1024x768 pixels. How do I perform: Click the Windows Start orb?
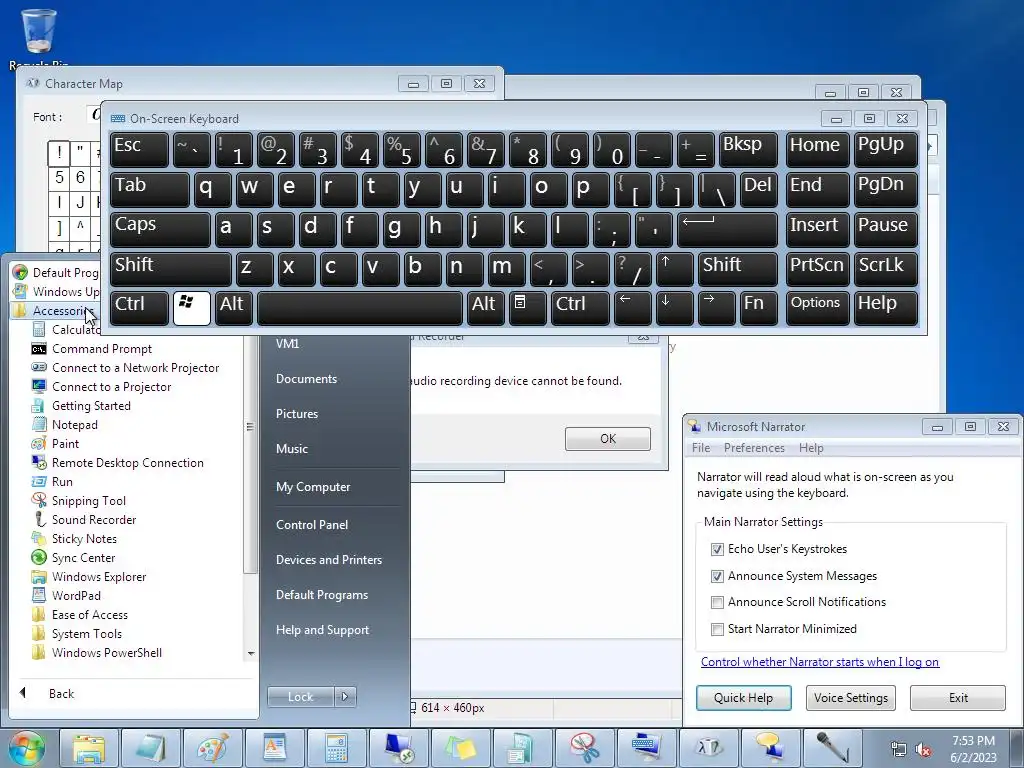pos(27,748)
